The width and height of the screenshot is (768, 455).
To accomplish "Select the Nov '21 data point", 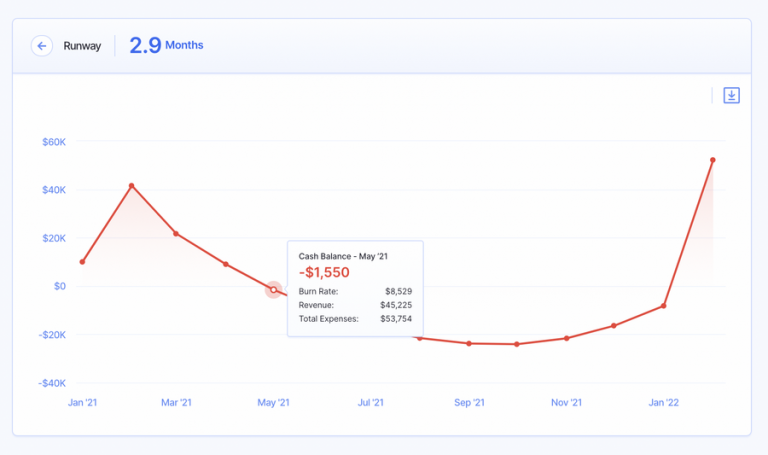I will tap(566, 338).
